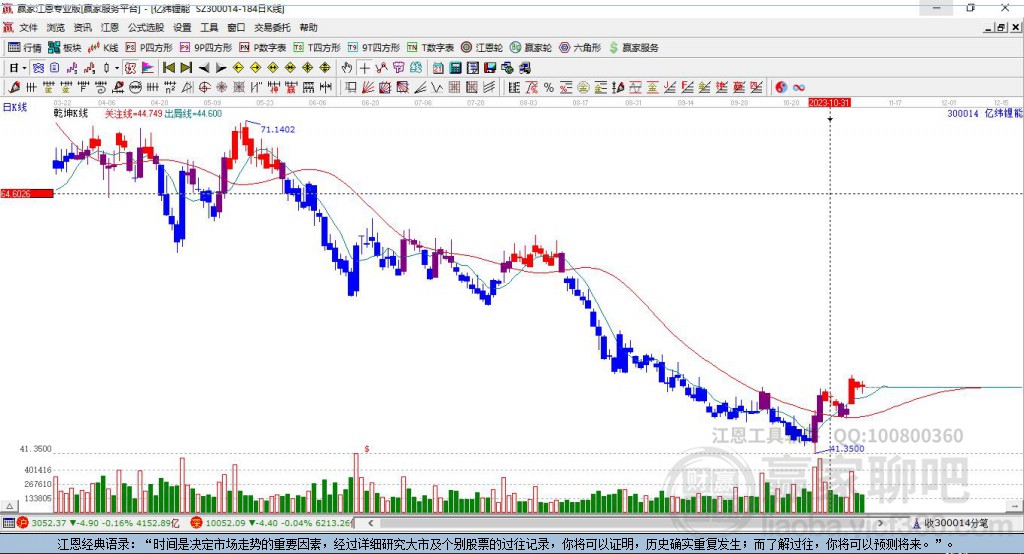Click the 300014 亿纬锂能 stock label
The width and height of the screenshot is (1024, 554).
point(984,114)
